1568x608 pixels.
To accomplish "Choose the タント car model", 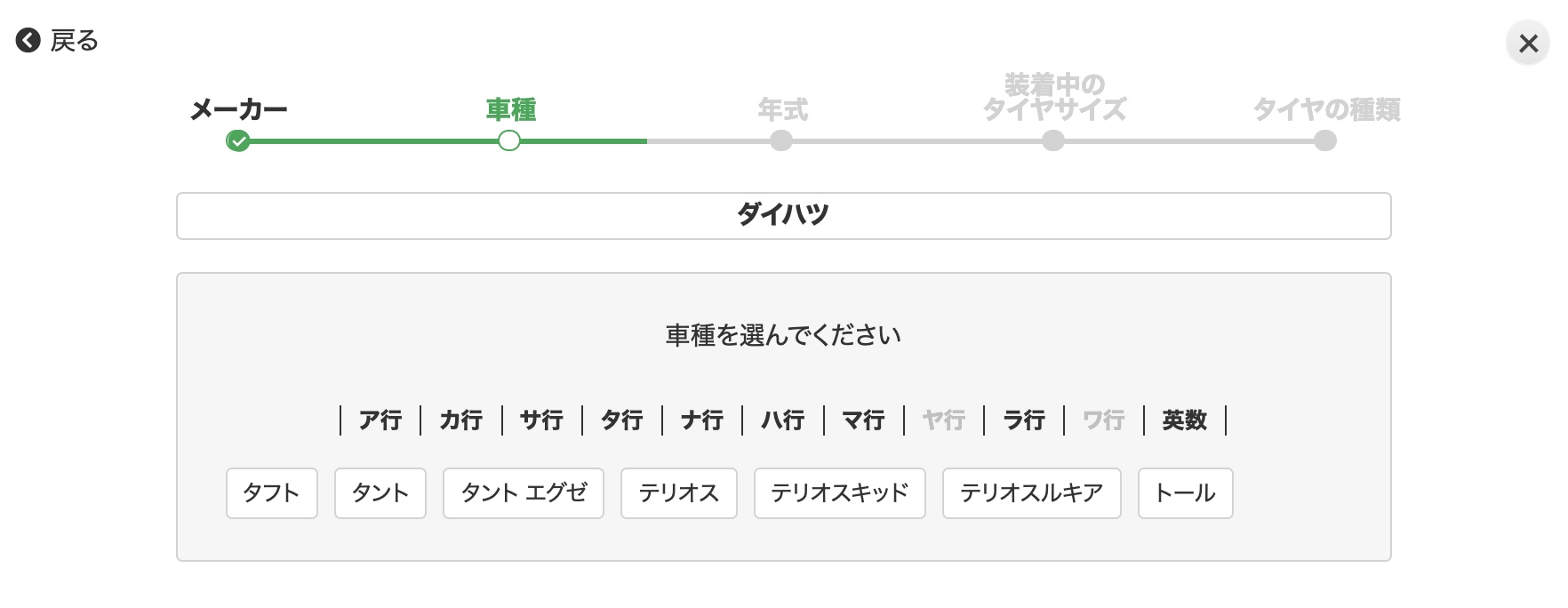I will 380,493.
